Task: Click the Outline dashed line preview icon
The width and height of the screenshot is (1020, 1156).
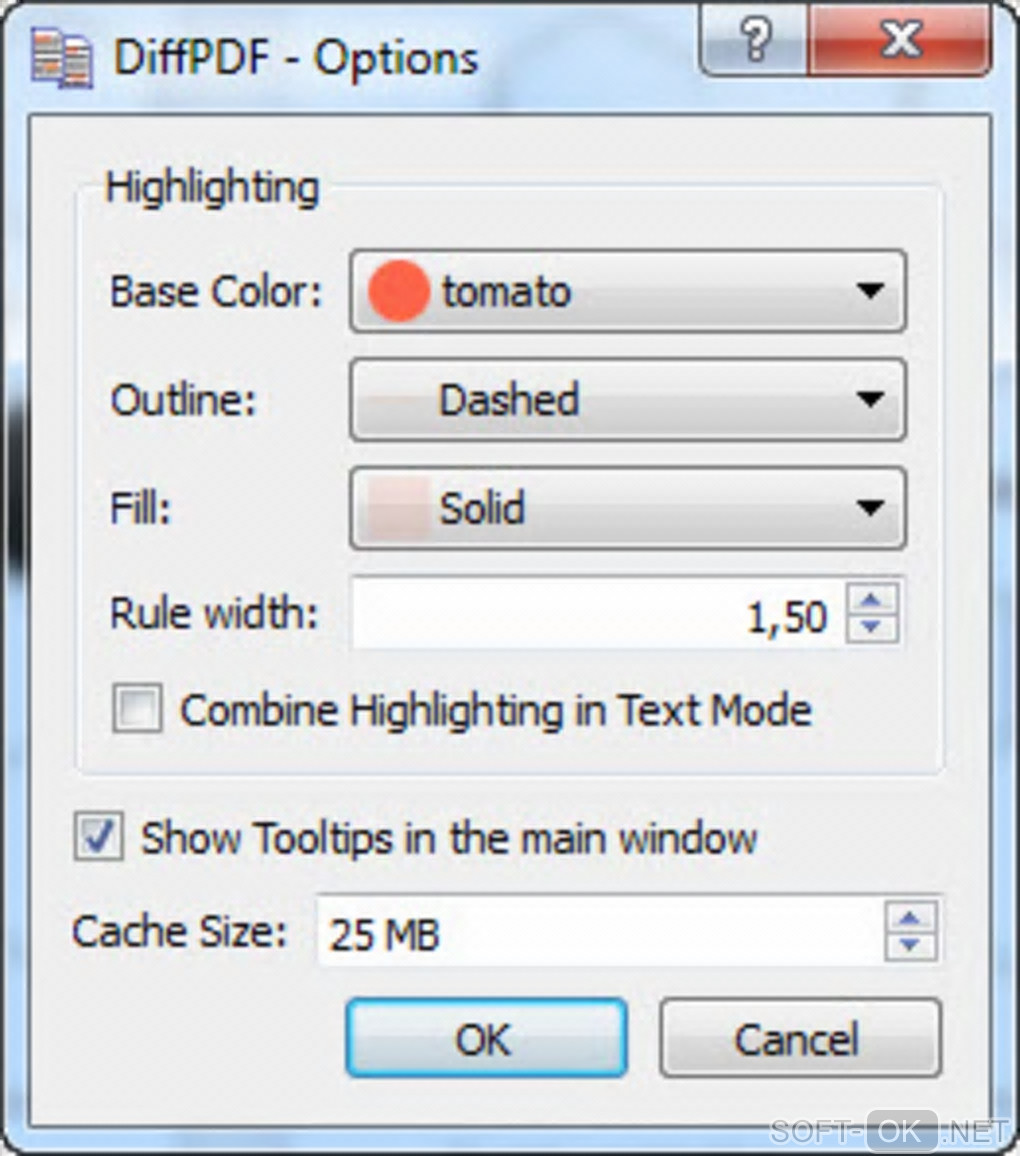Action: click(x=398, y=400)
